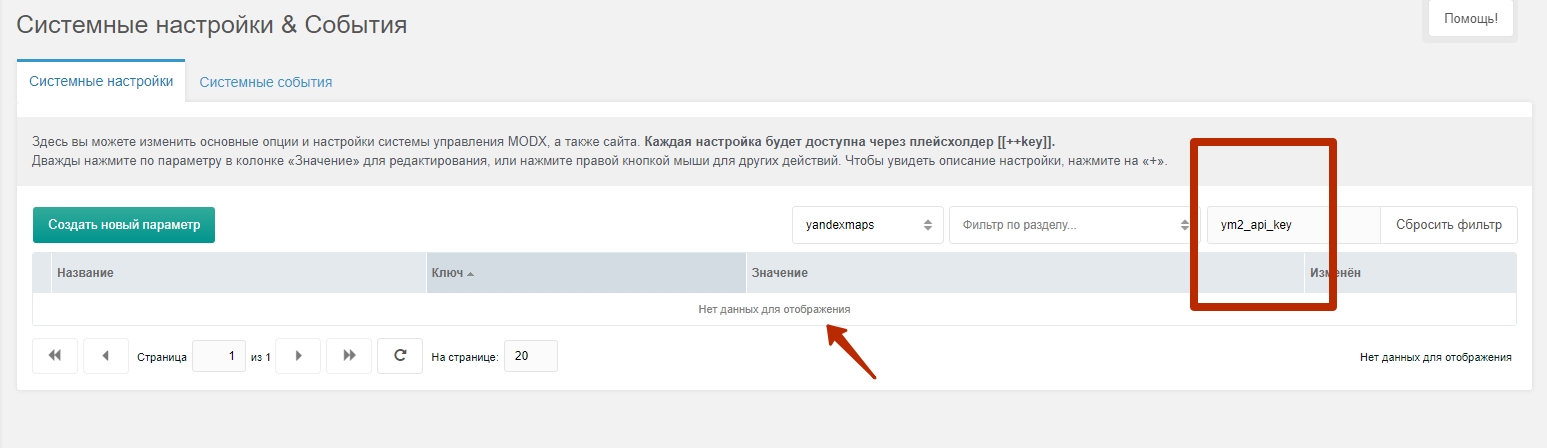Click the 'На странице' per-page field
The image size is (1547, 448).
530,356
